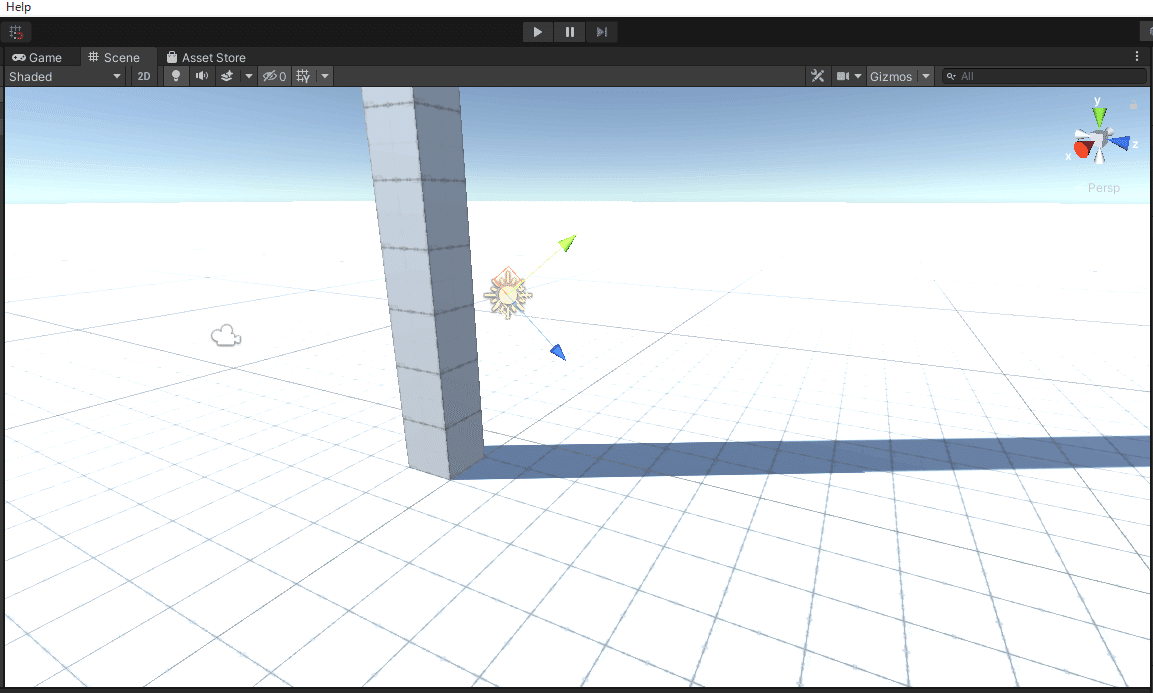
Task: Switch to the Game tab
Action: point(40,57)
